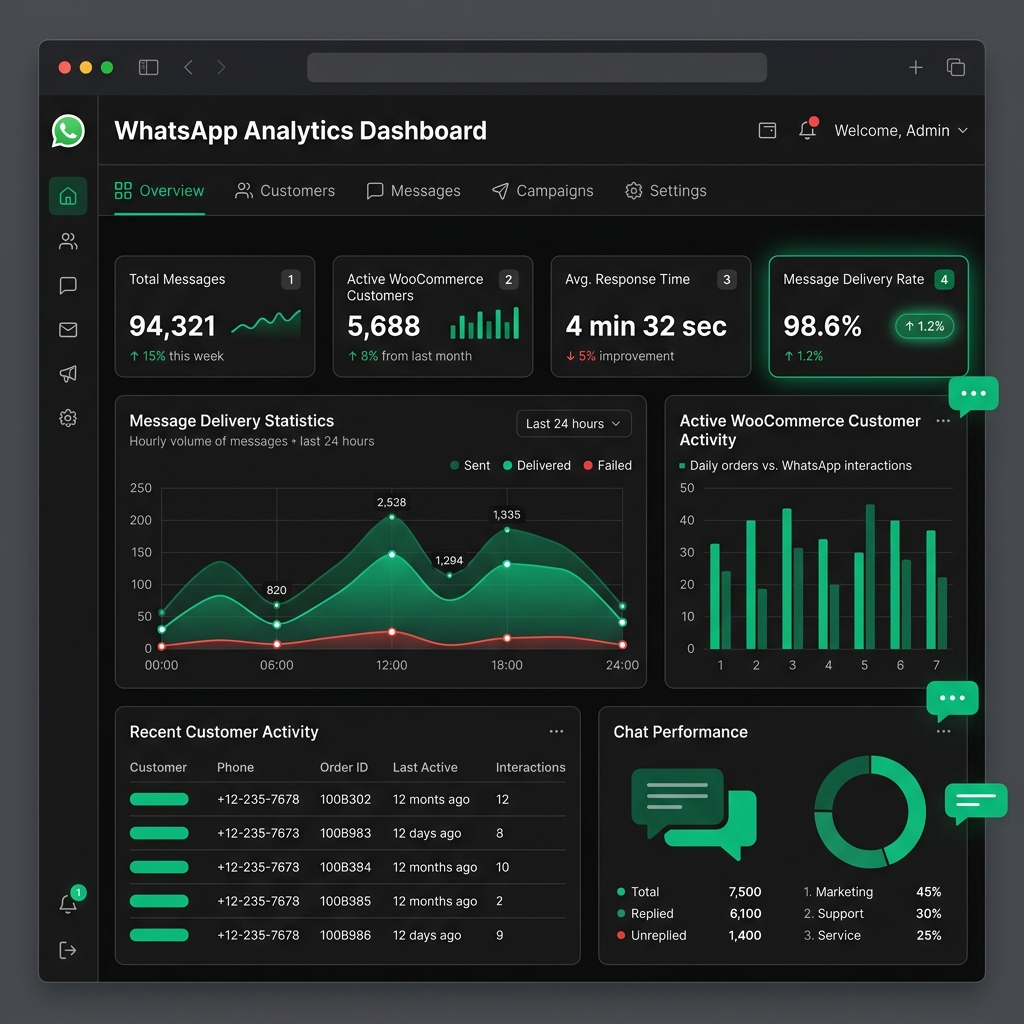
Task: Sort table by Order ID column header
Action: click(344, 767)
